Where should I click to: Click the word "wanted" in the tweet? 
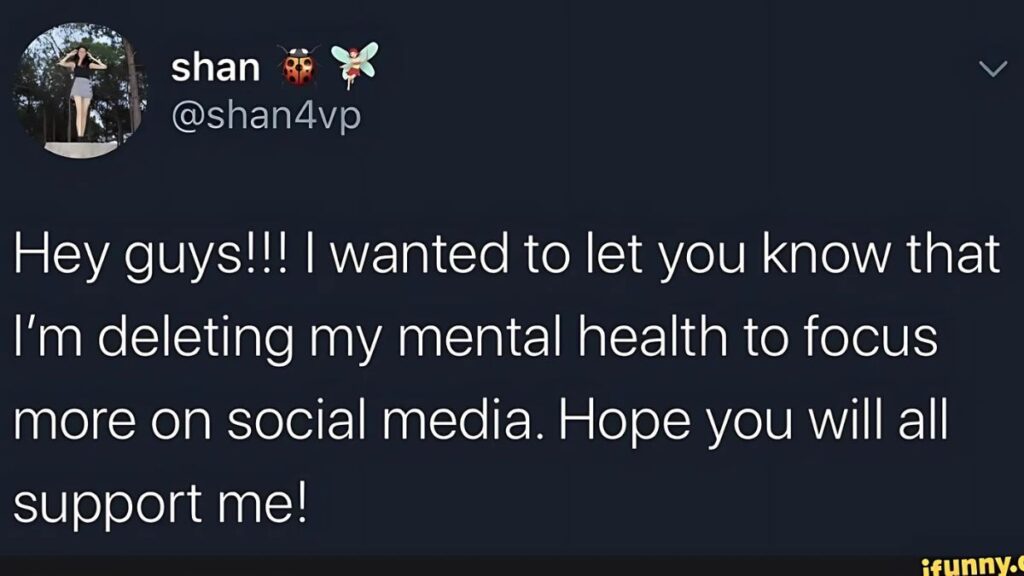[x=419, y=255]
